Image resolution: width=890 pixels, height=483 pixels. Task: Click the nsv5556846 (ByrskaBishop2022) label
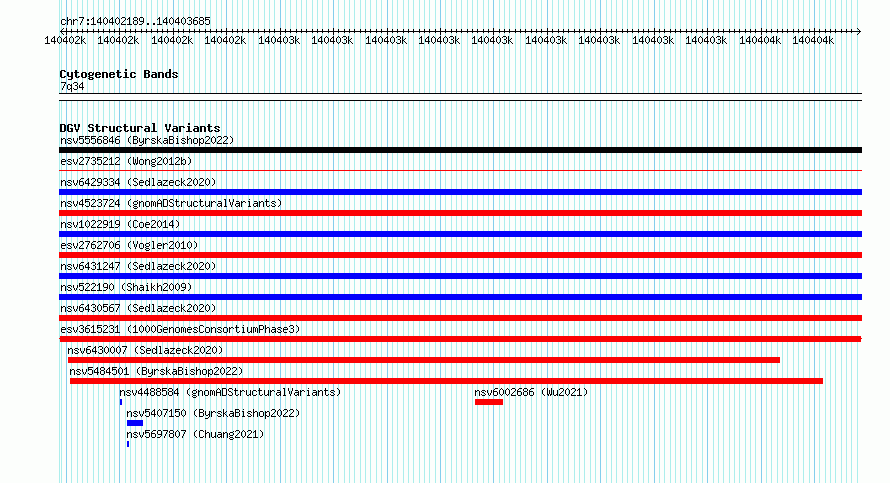[x=147, y=140]
